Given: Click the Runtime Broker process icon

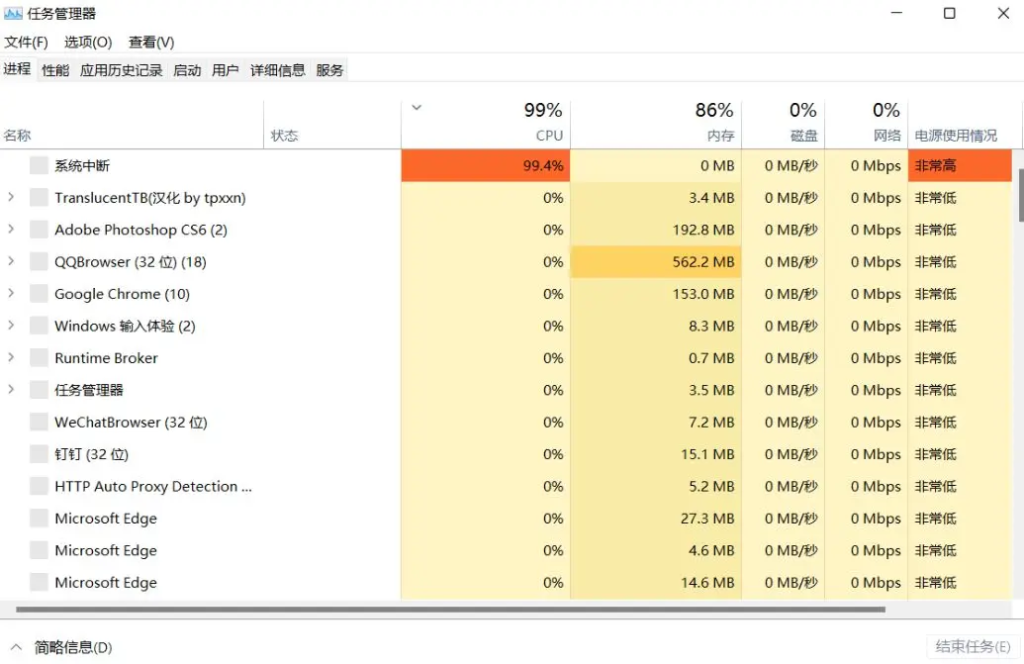Looking at the screenshot, I should pos(39,357).
